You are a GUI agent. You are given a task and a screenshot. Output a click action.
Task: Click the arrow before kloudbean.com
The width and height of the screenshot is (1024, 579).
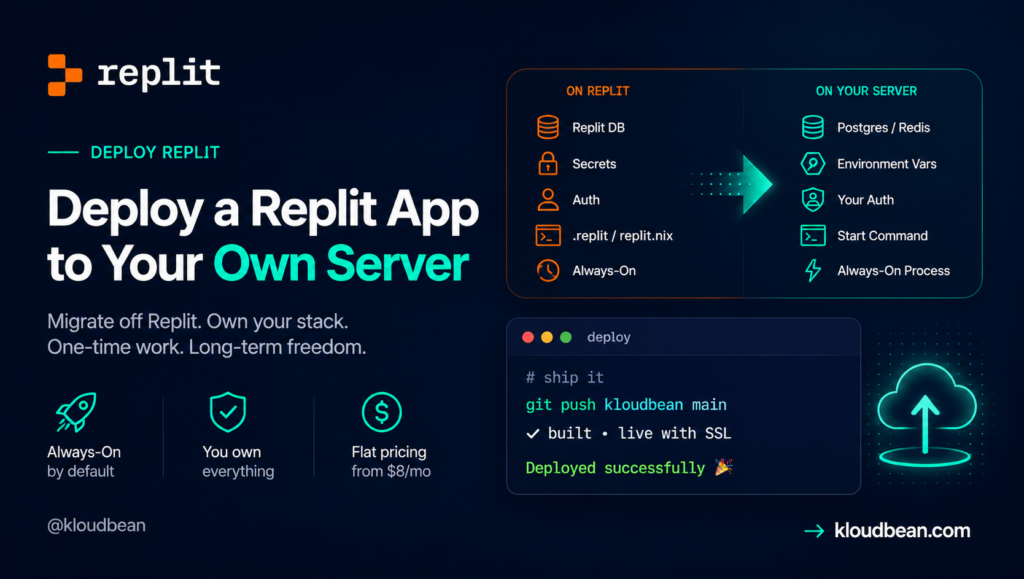(x=814, y=531)
